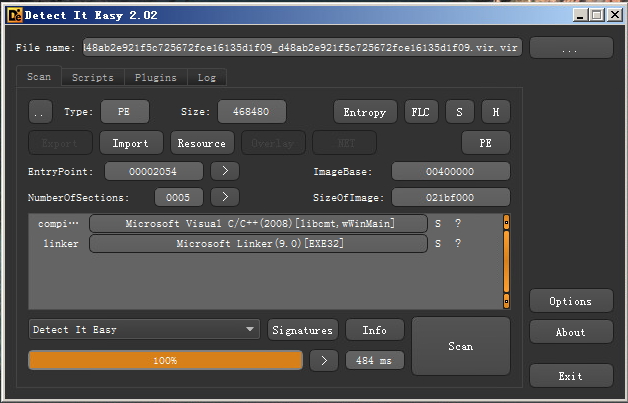Viewport: 628px width, 403px height.
Task: Open the Import table
Action: point(131,143)
